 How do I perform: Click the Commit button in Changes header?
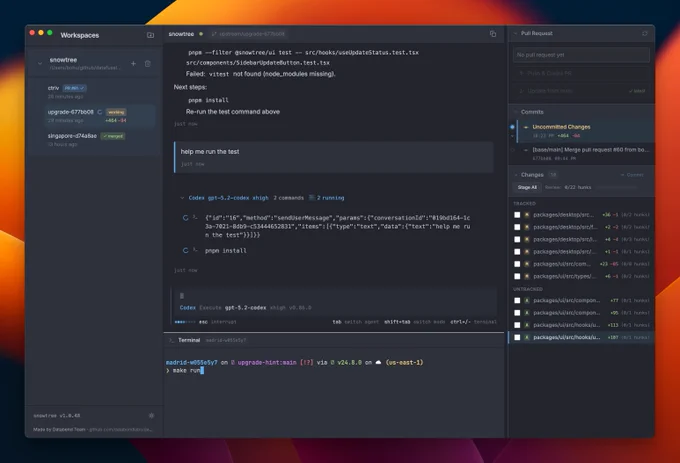pos(632,175)
